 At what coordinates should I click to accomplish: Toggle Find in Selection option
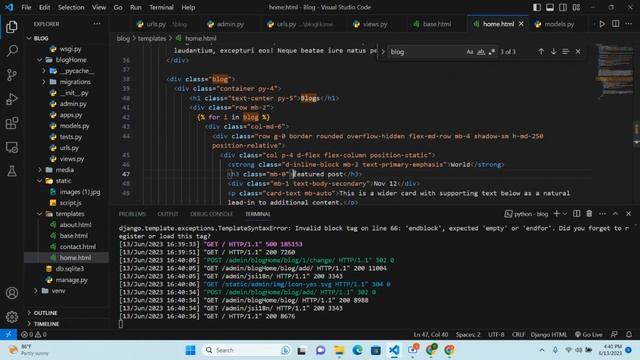pyautogui.click(x=565, y=51)
